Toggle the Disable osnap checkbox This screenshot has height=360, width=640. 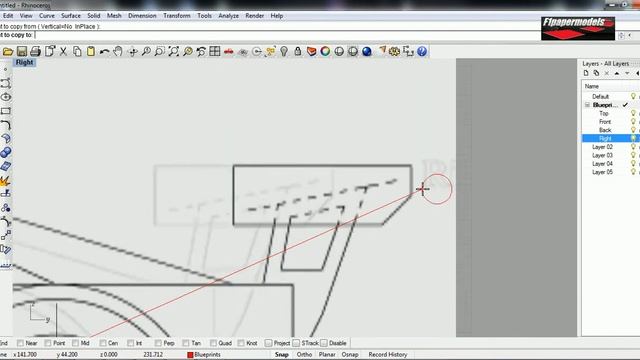[x=324, y=343]
